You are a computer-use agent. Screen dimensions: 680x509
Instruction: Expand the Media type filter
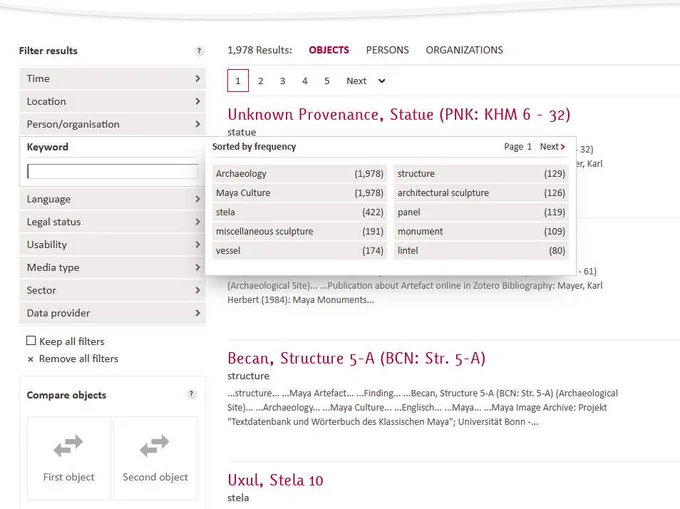[112, 268]
